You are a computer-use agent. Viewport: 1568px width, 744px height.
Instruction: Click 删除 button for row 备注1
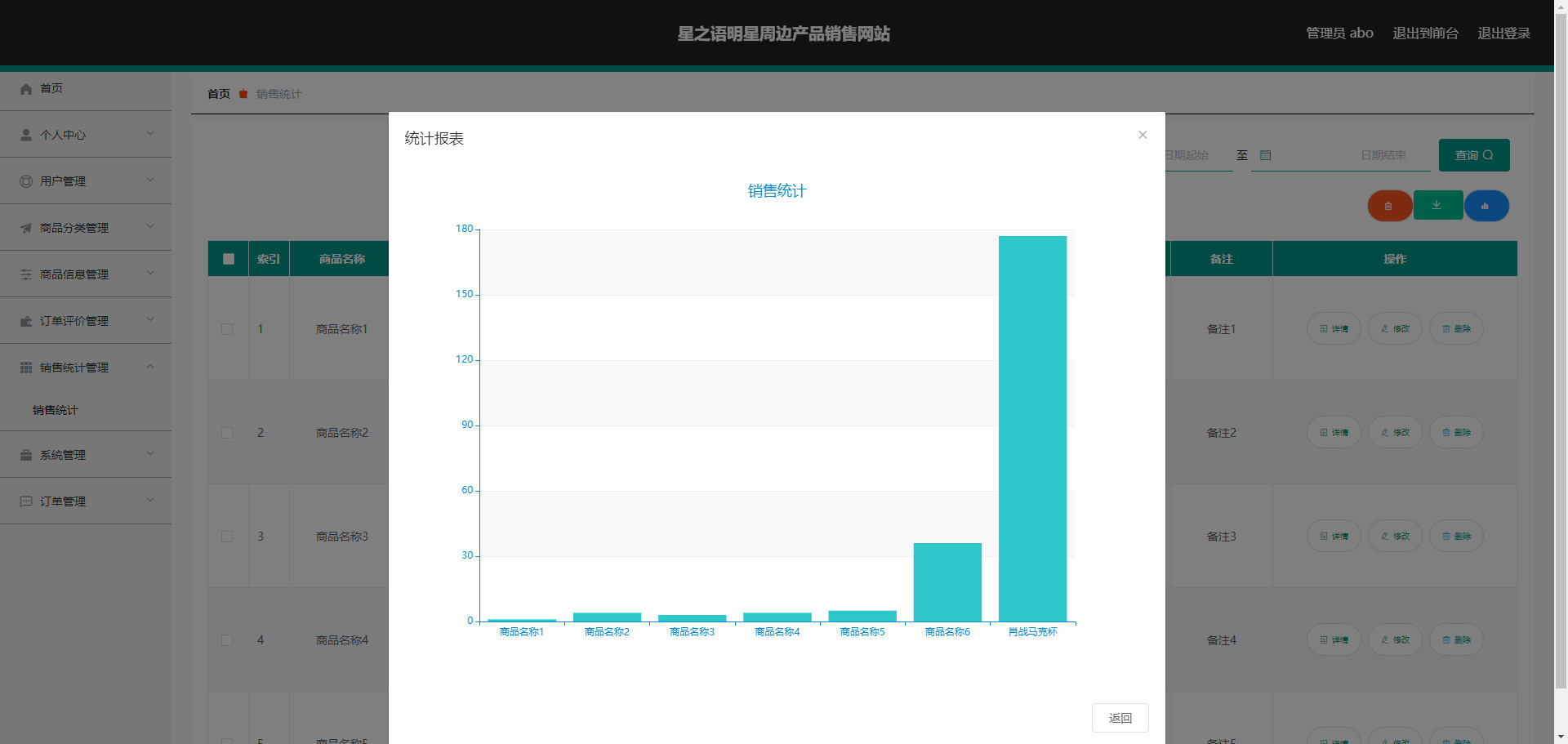[1456, 328]
